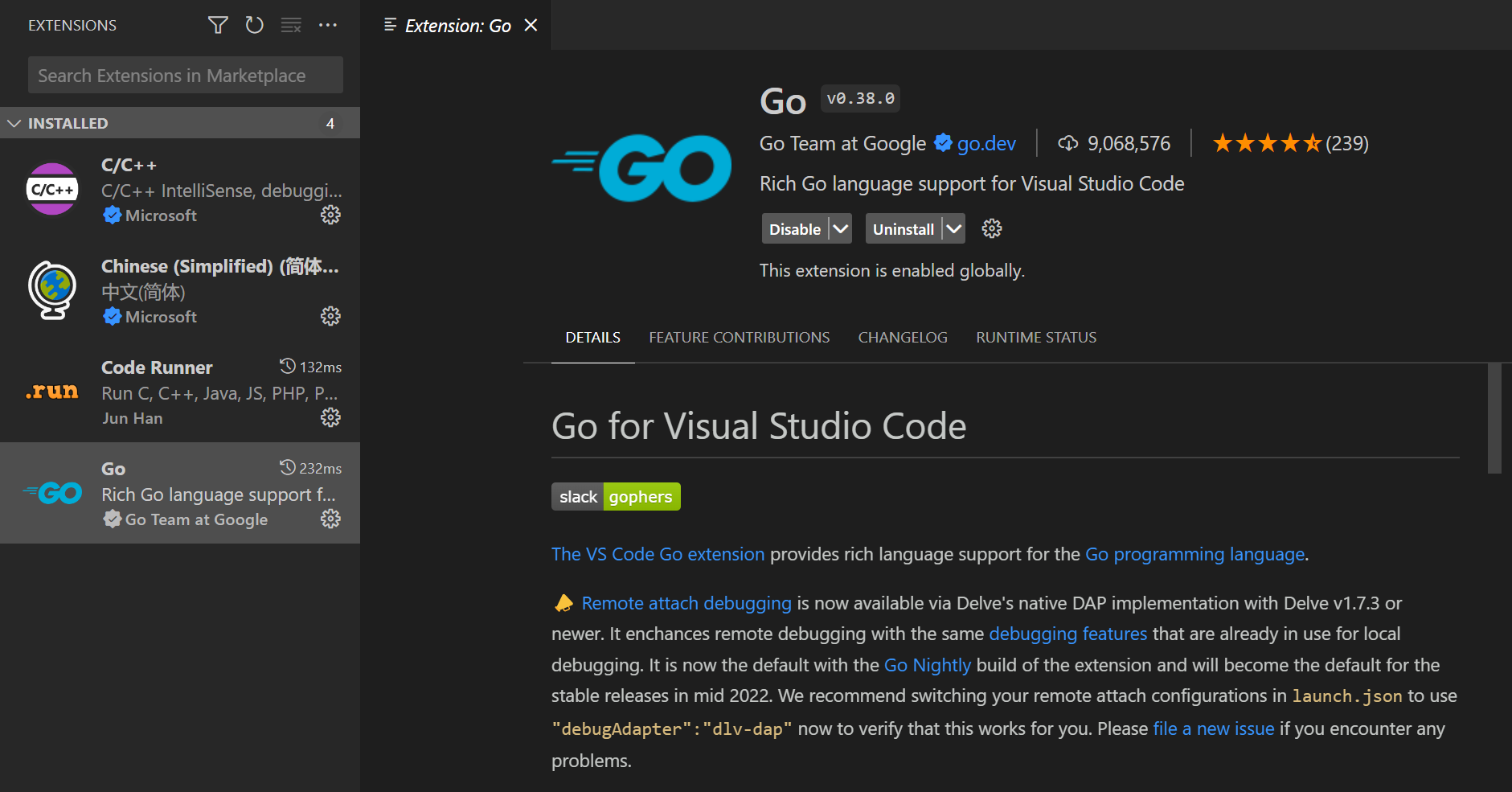
Task: Click the version label v0.38.0
Action: point(860,98)
